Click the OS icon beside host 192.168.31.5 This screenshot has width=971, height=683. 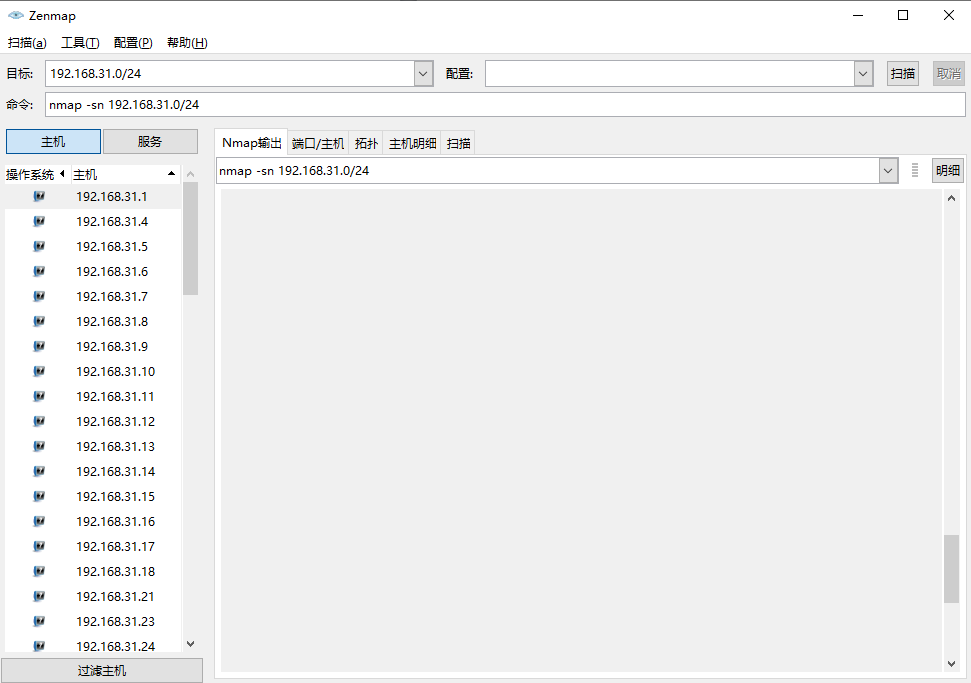pos(39,246)
